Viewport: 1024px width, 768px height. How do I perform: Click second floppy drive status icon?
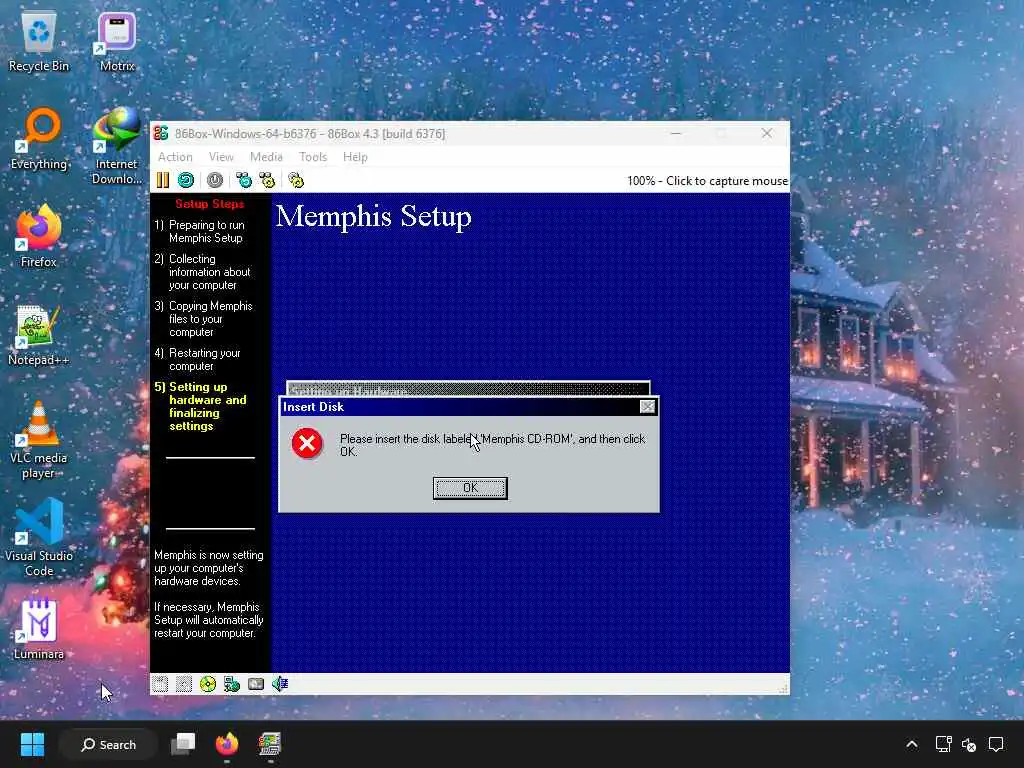coord(184,684)
